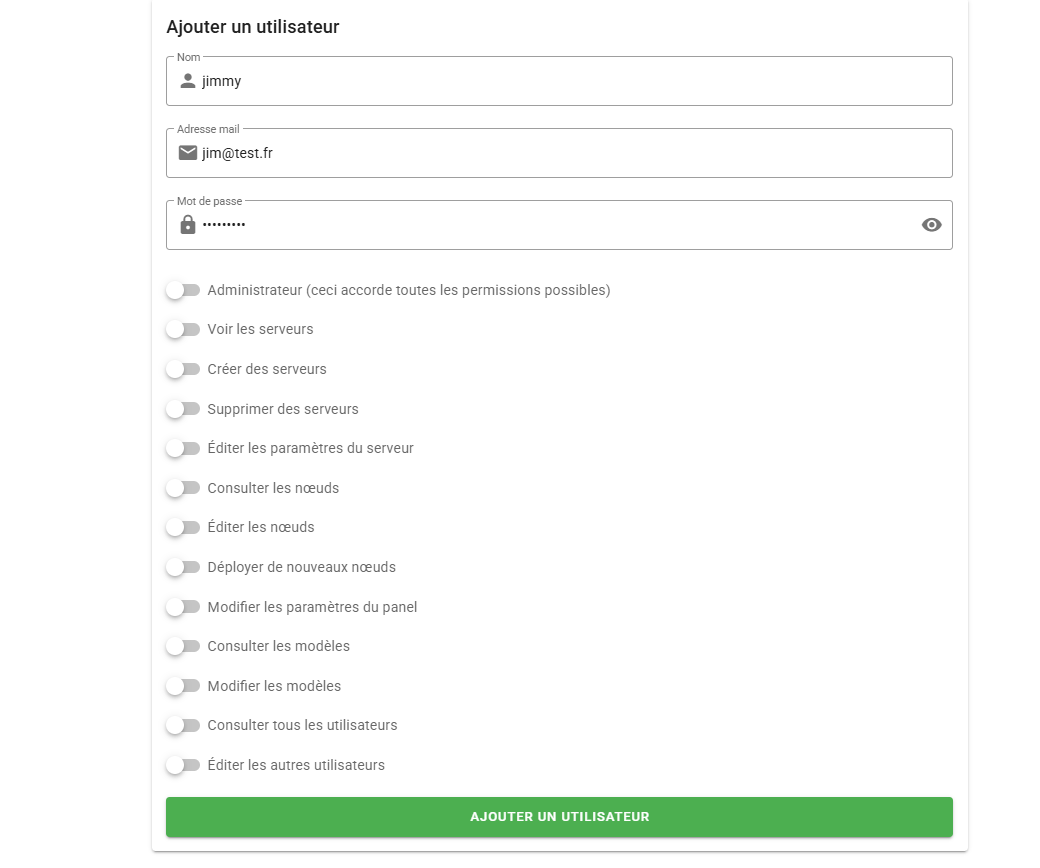Screen dimensions: 1040x868
Task: Enable the Éditer les nœuds switch
Action: click(183, 527)
